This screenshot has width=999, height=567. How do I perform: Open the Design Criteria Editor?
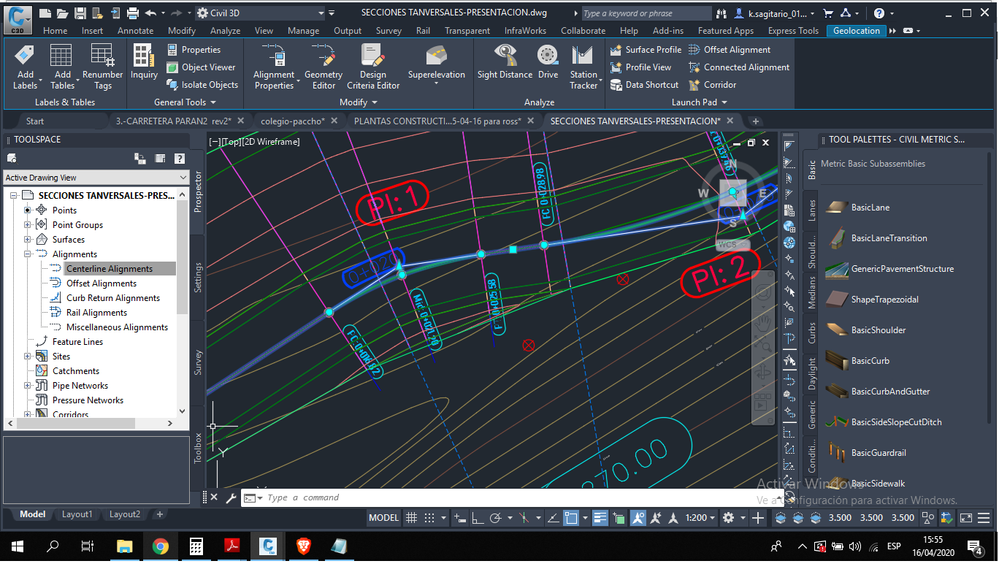373,68
